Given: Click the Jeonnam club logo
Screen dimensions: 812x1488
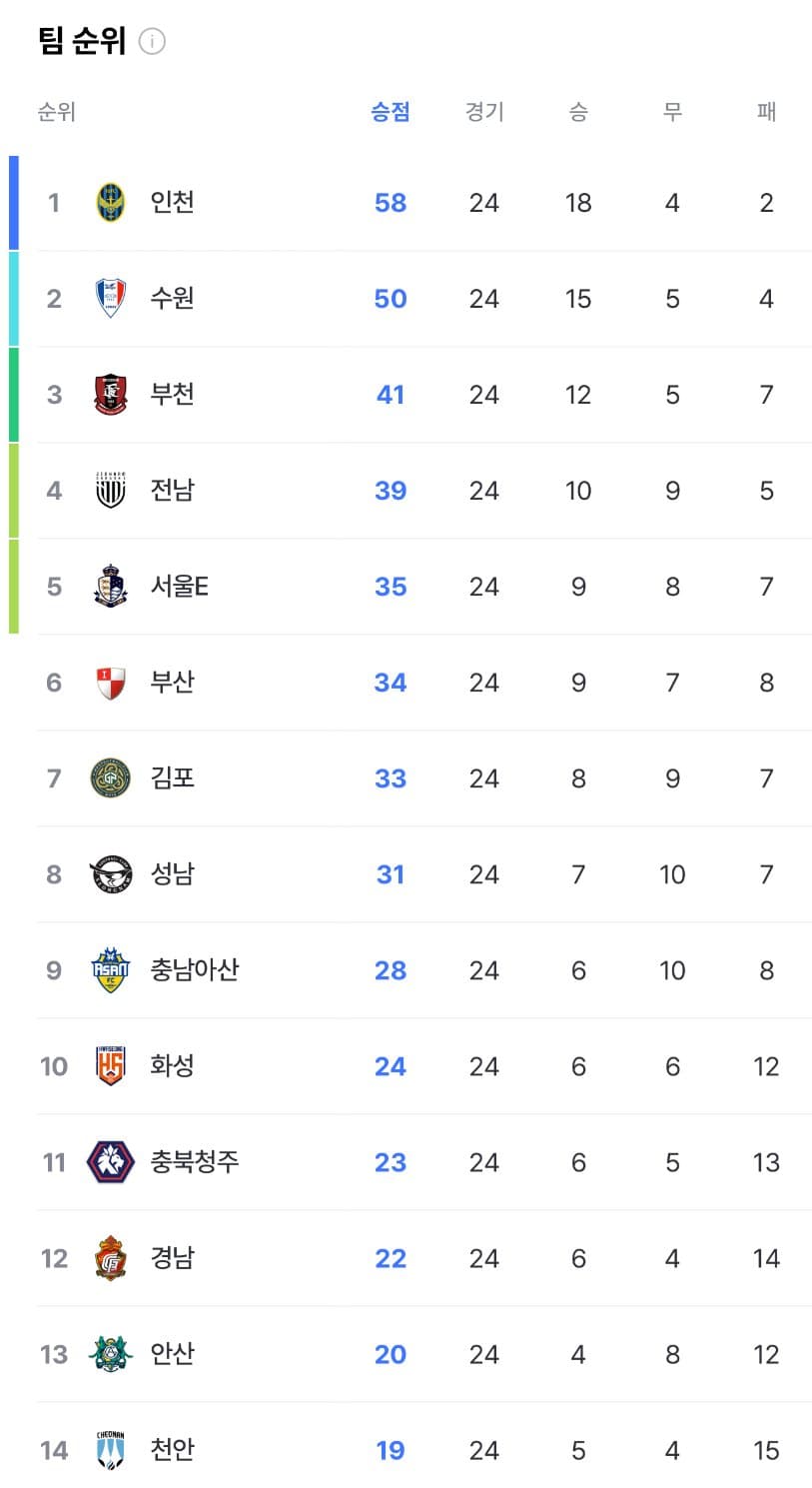Looking at the screenshot, I should [111, 491].
